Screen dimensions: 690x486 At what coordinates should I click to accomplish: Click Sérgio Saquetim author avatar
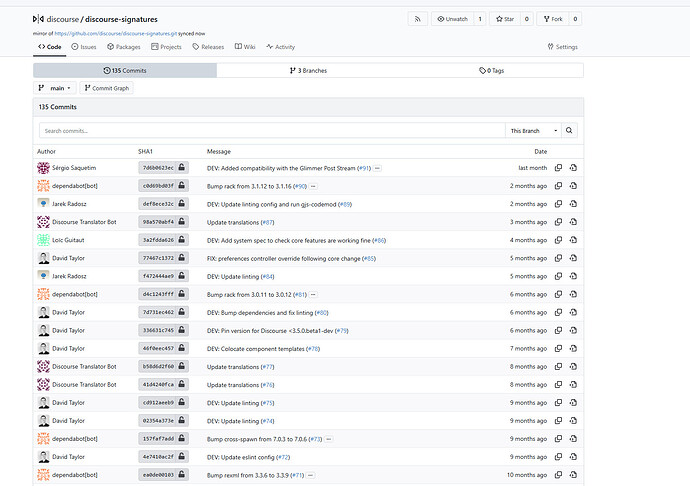coord(43,168)
